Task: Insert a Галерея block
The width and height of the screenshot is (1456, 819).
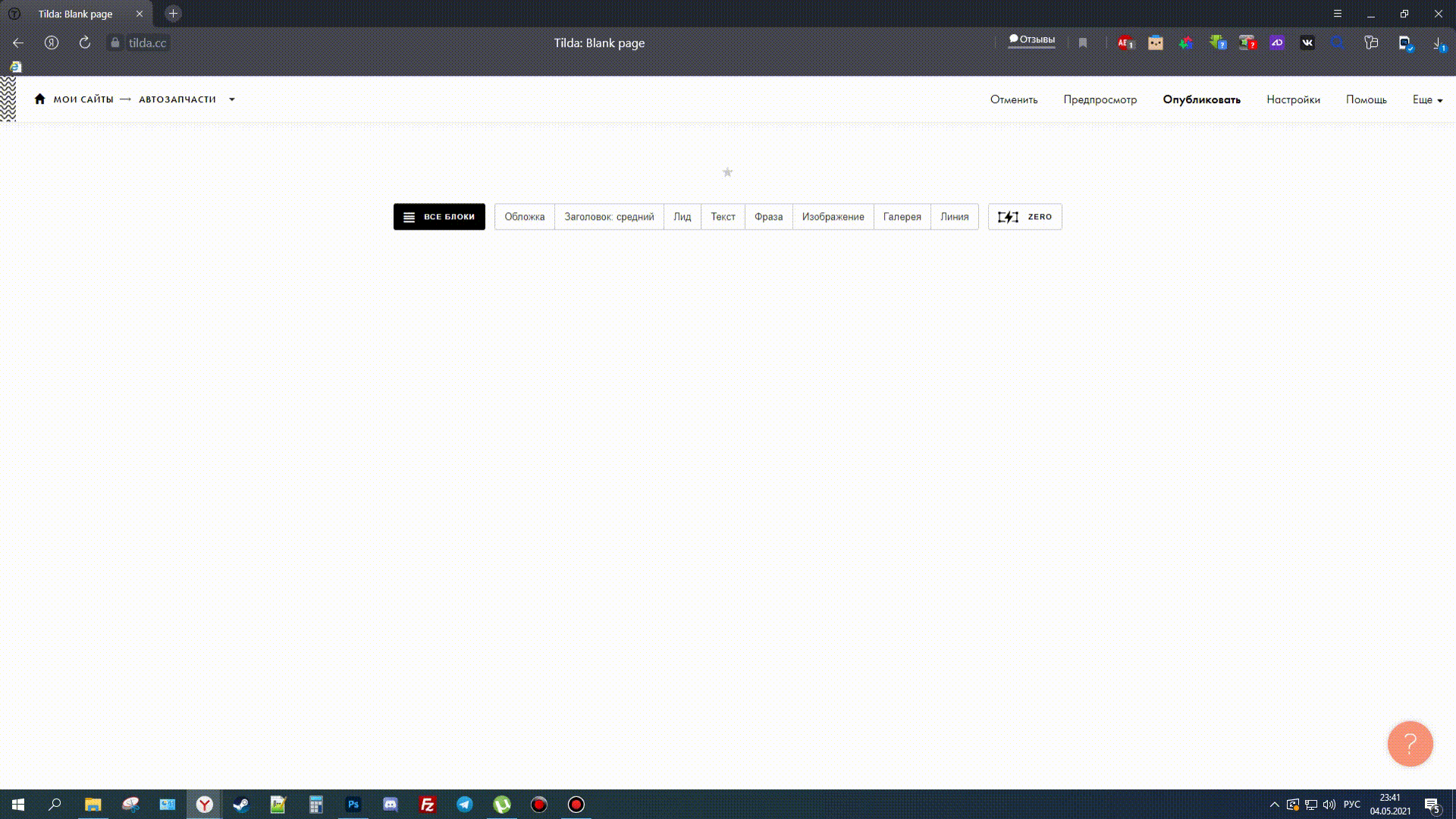Action: click(x=902, y=217)
